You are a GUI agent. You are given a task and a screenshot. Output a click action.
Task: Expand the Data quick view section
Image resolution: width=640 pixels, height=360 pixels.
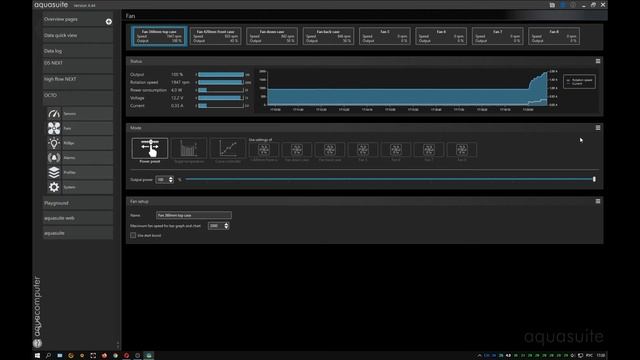coord(78,36)
